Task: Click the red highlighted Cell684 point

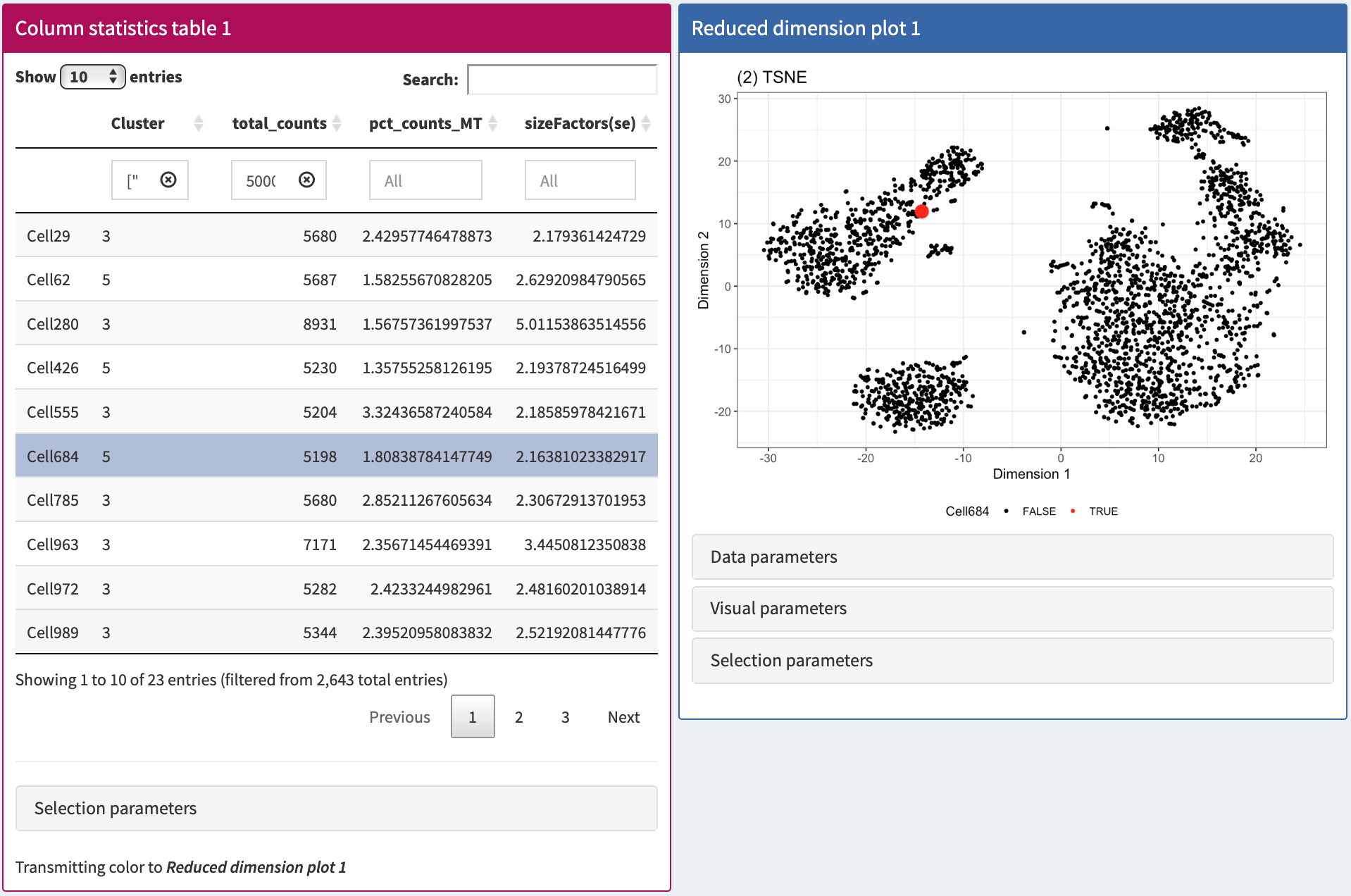Action: [x=921, y=211]
